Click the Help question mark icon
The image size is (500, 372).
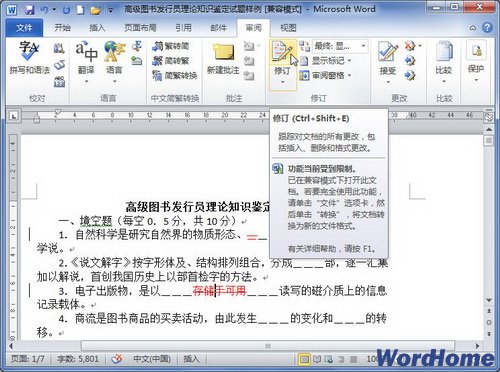[487, 28]
